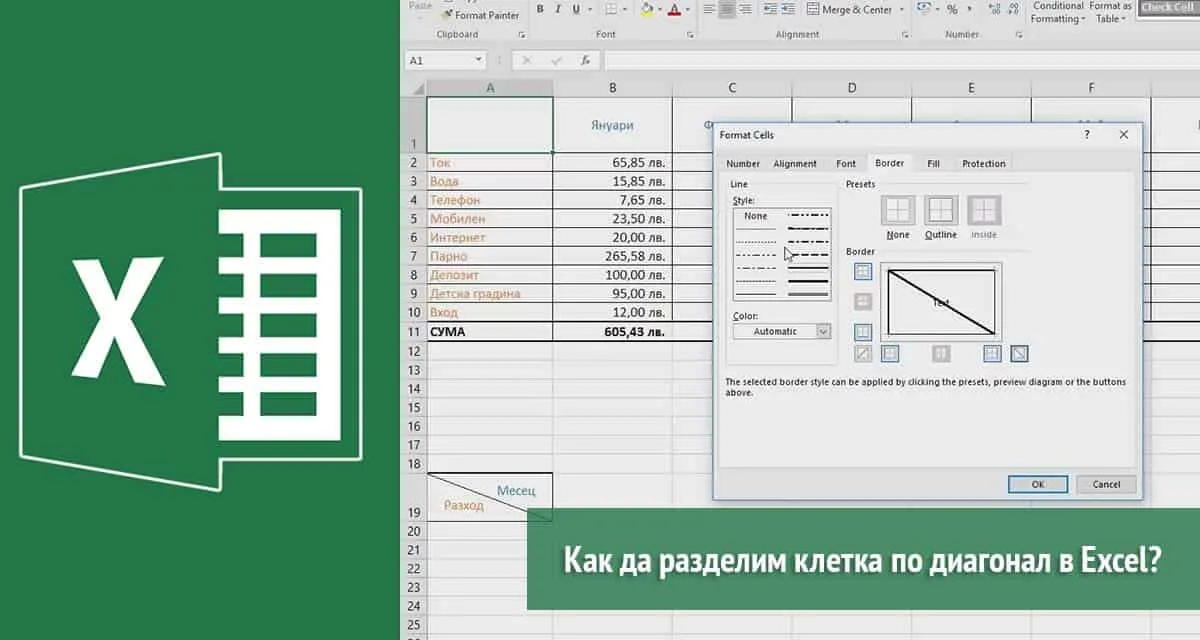Open the Format as Table menu
The width and height of the screenshot is (1200, 640).
point(1111,12)
